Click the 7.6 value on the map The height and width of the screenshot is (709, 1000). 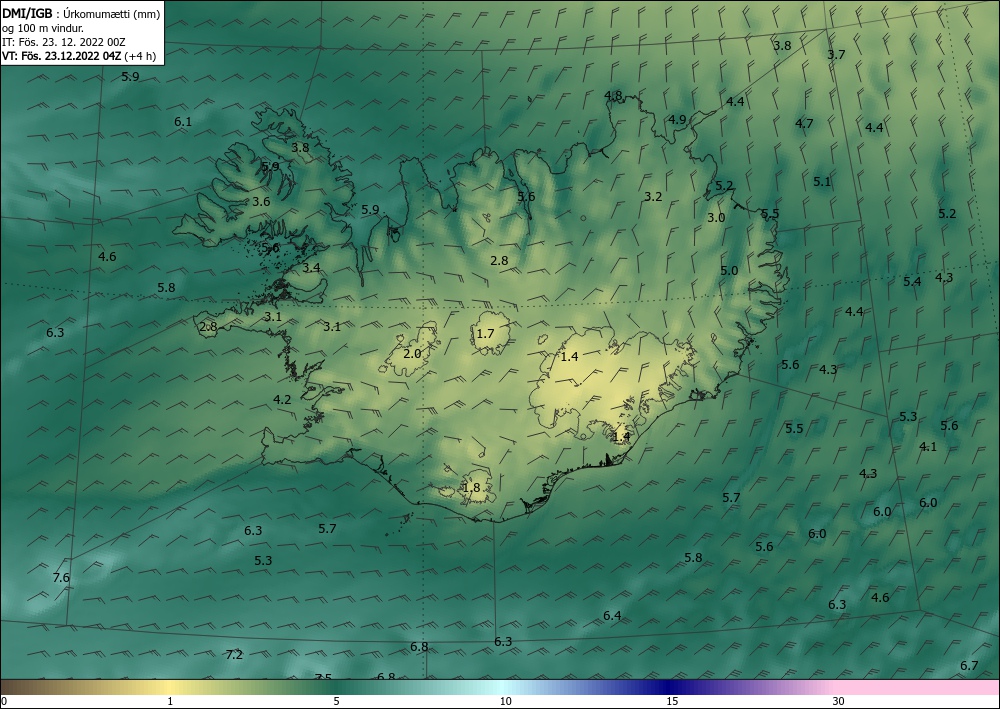pyautogui.click(x=61, y=578)
